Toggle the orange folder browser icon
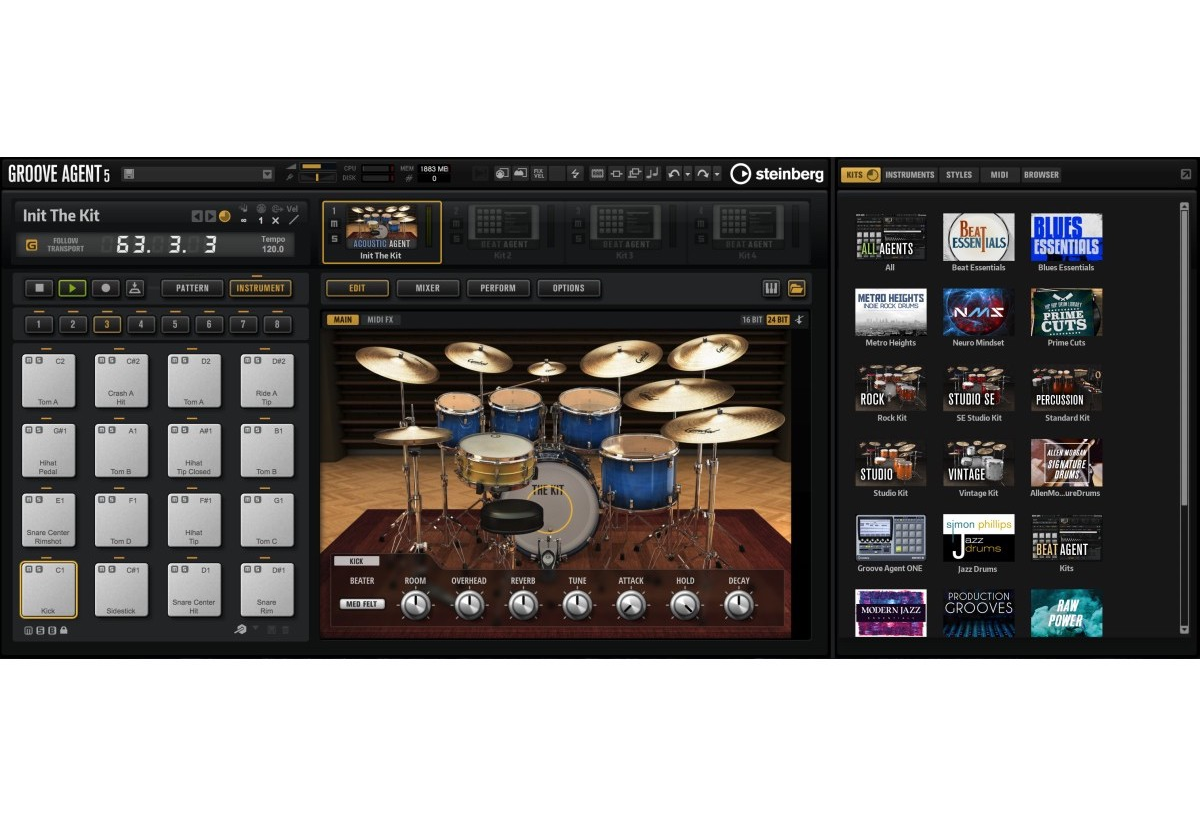Viewport: 1200px width, 840px height. point(797,288)
